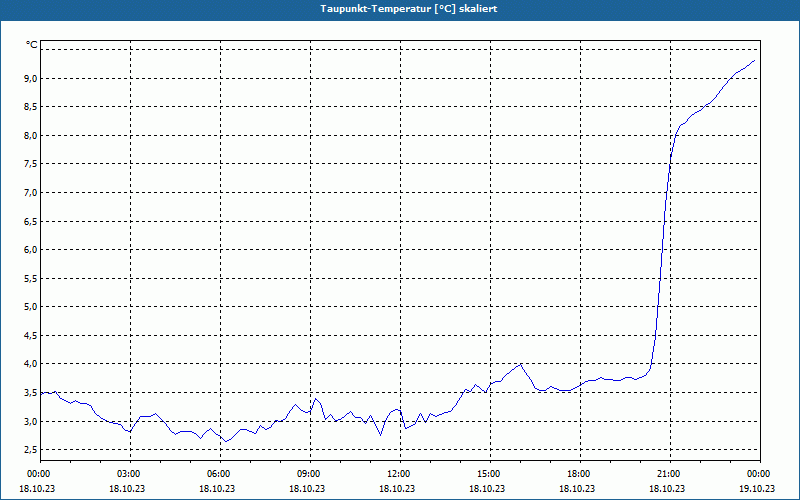Click the 5,5 y-axis value
800x500 pixels.
coord(31,278)
